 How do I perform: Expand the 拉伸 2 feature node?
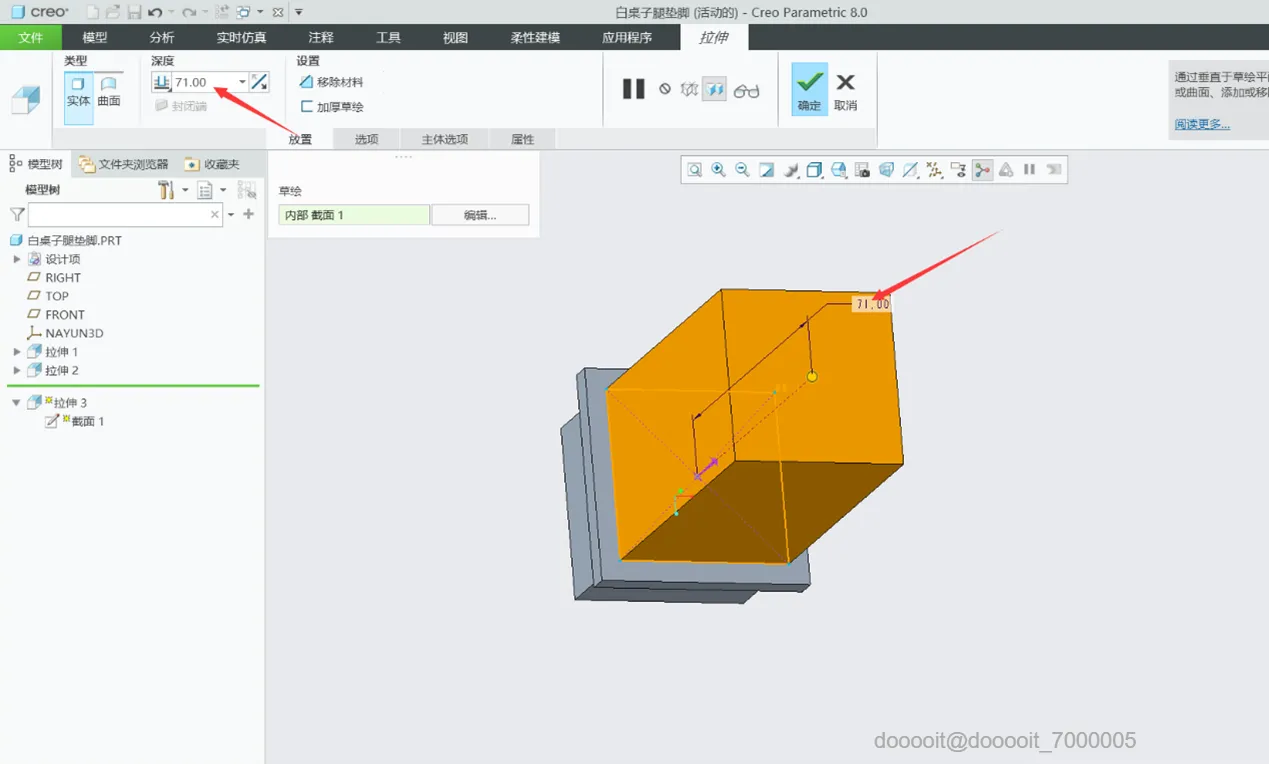coord(17,370)
